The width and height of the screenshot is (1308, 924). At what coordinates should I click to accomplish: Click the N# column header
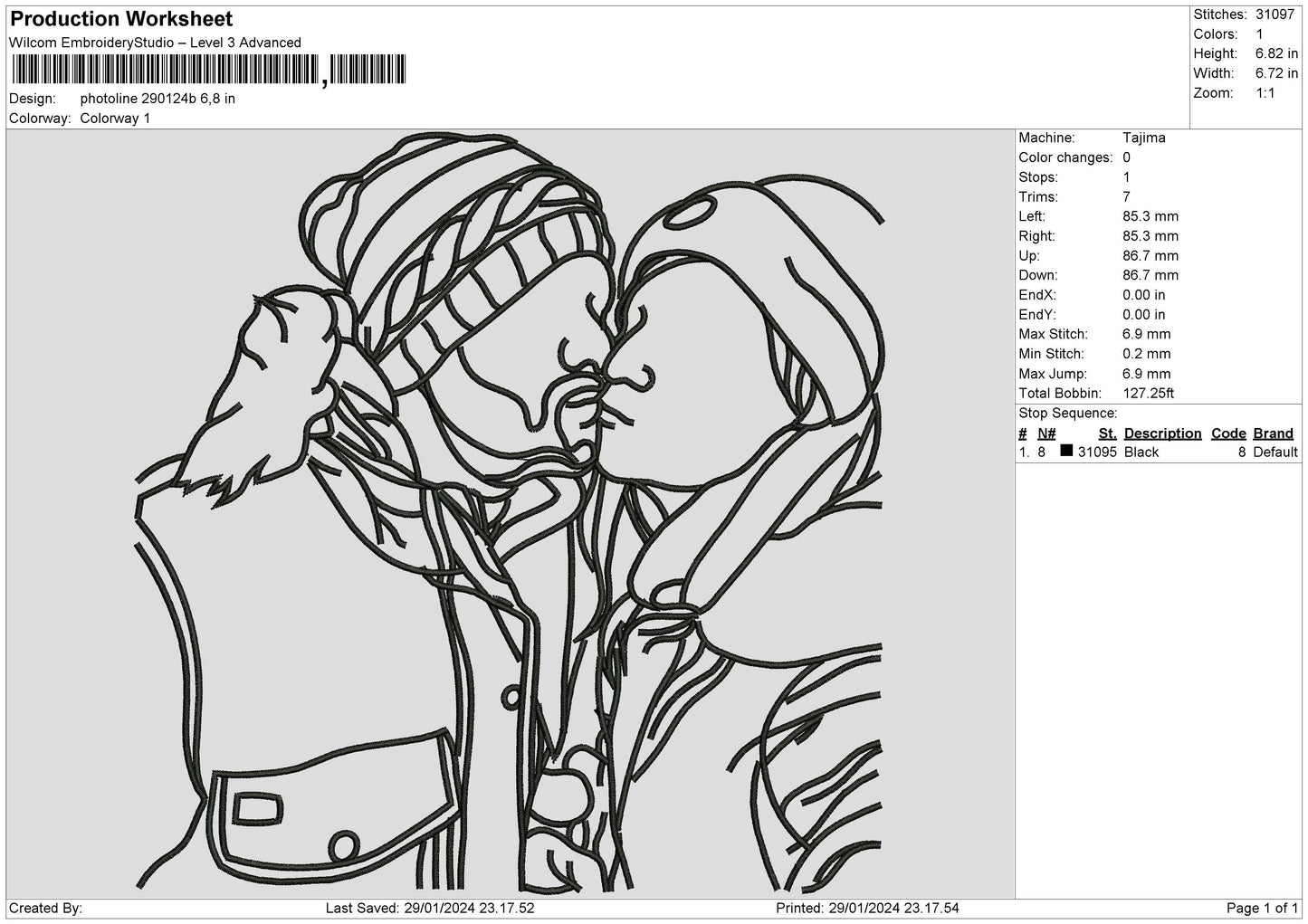coord(1046,433)
